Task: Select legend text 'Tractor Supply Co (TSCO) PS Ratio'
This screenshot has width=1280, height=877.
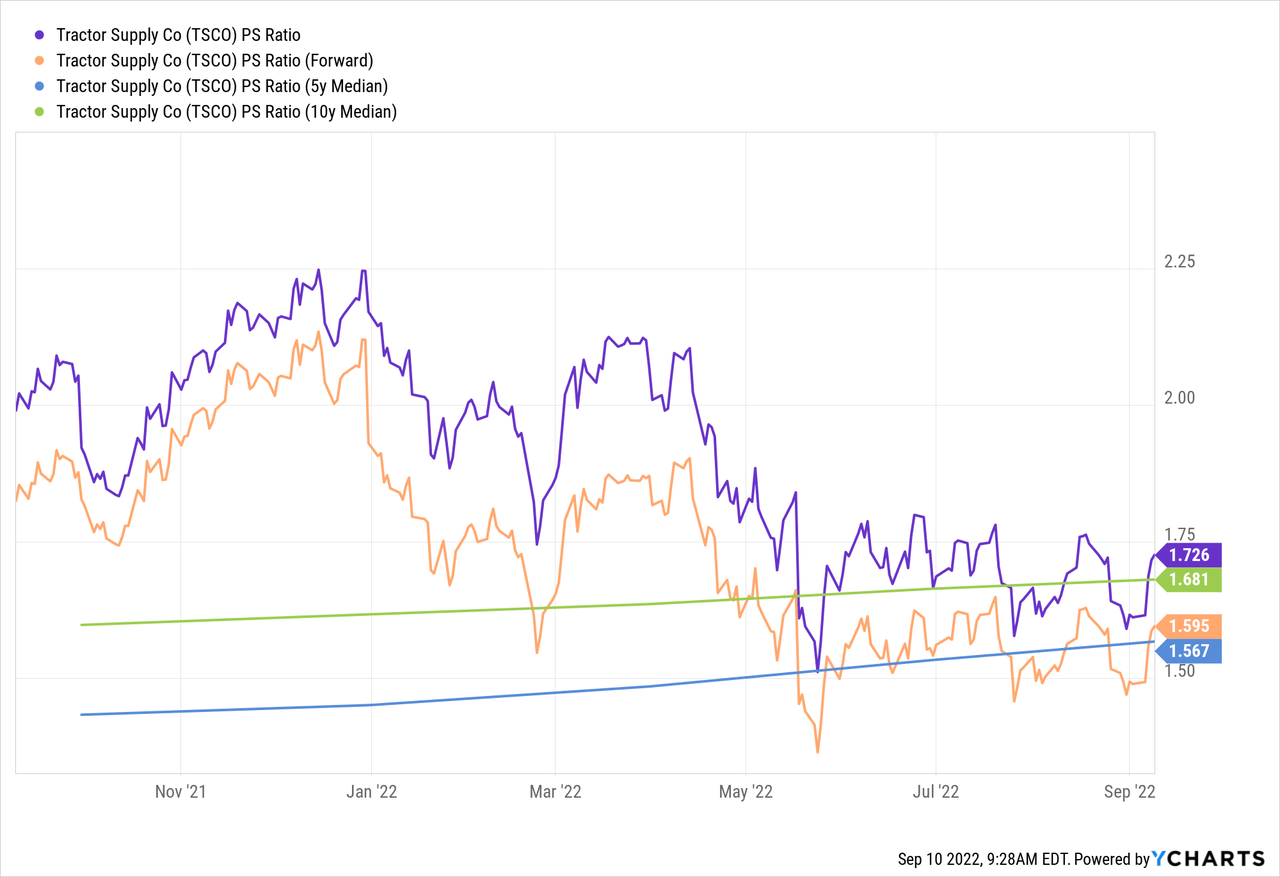Action: click(x=178, y=35)
